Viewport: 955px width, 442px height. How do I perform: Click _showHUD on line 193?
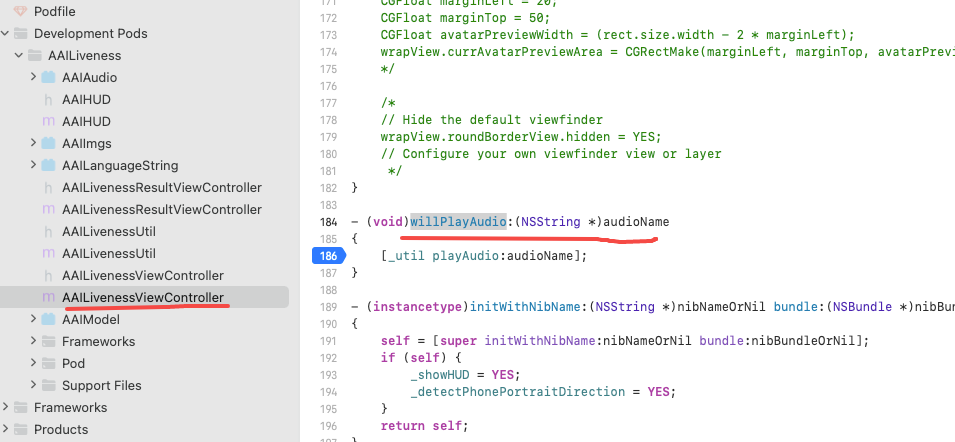(x=441, y=374)
